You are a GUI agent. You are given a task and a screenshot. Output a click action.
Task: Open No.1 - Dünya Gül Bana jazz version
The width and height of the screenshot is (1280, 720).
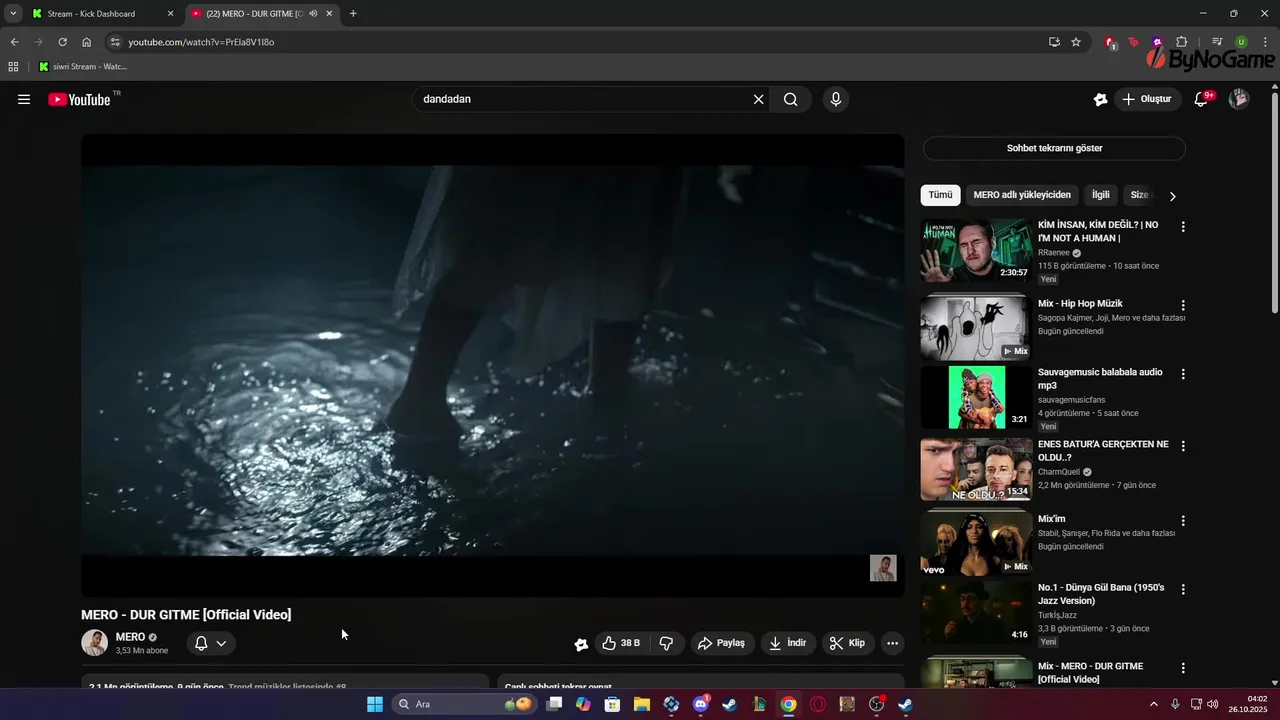click(1101, 594)
